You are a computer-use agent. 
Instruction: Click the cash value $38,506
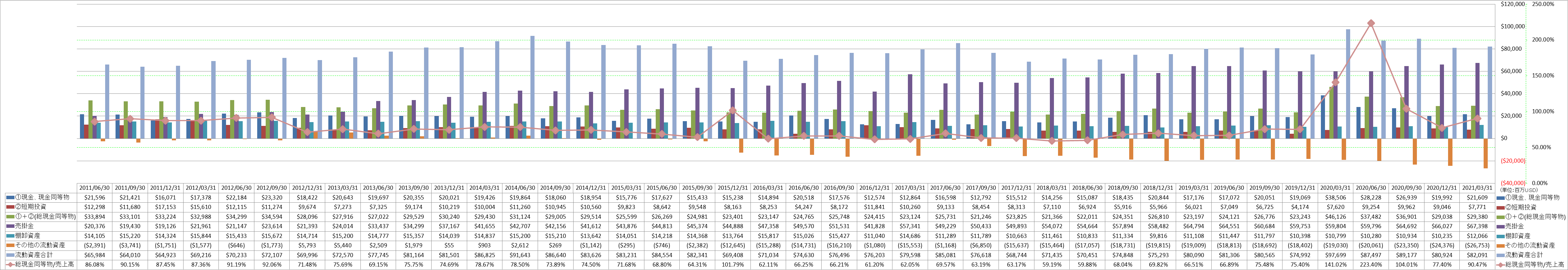click(1336, 198)
